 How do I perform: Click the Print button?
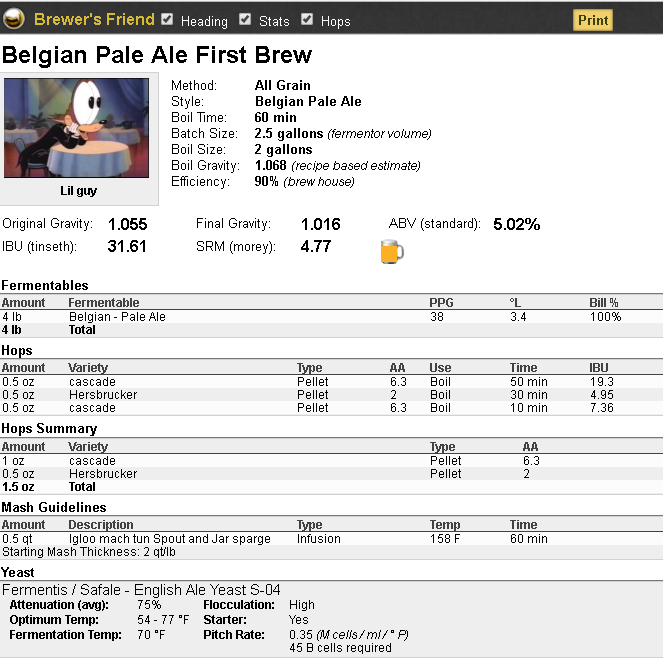point(593,20)
